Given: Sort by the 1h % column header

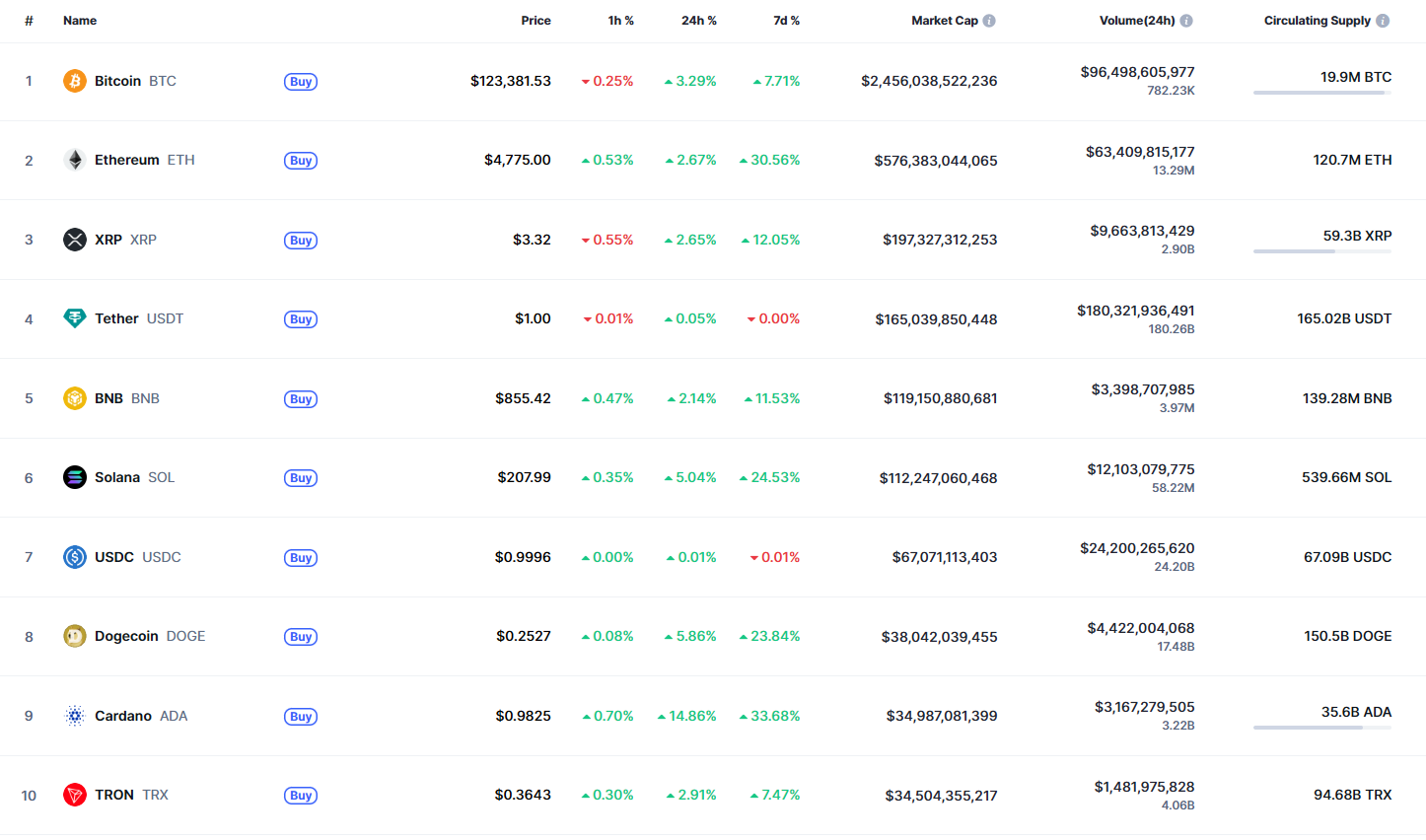Looking at the screenshot, I should click(x=621, y=21).
